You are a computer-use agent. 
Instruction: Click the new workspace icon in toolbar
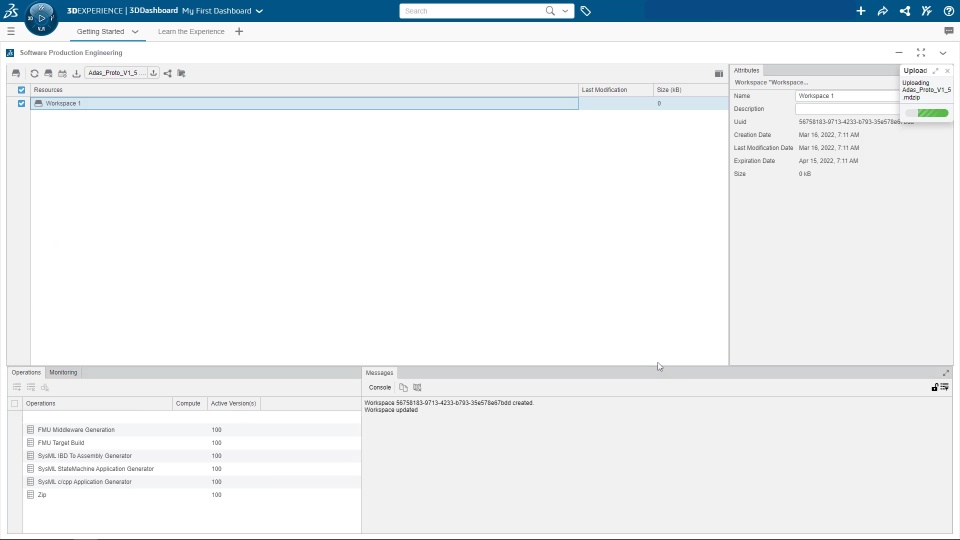click(16, 73)
